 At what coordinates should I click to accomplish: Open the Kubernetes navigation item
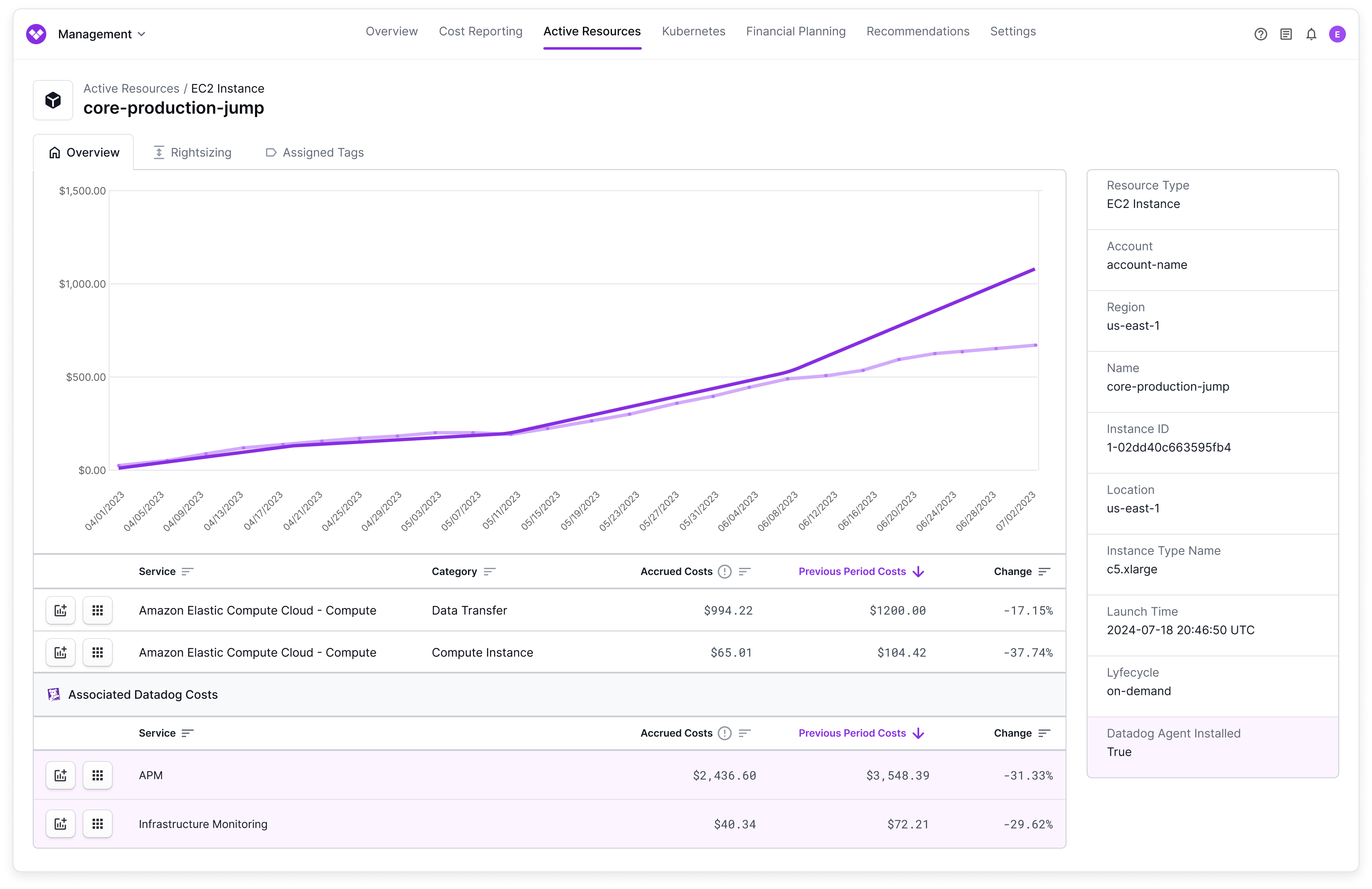(x=694, y=31)
